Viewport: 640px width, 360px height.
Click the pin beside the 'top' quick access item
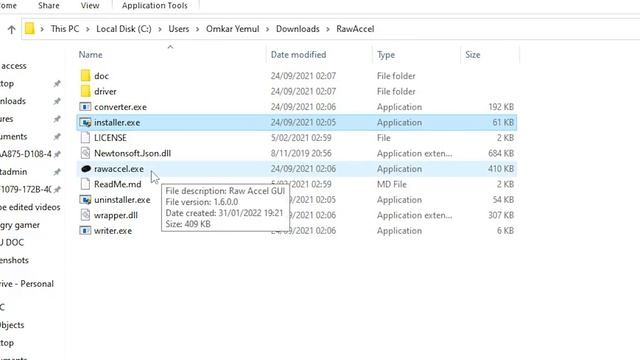(x=57, y=83)
